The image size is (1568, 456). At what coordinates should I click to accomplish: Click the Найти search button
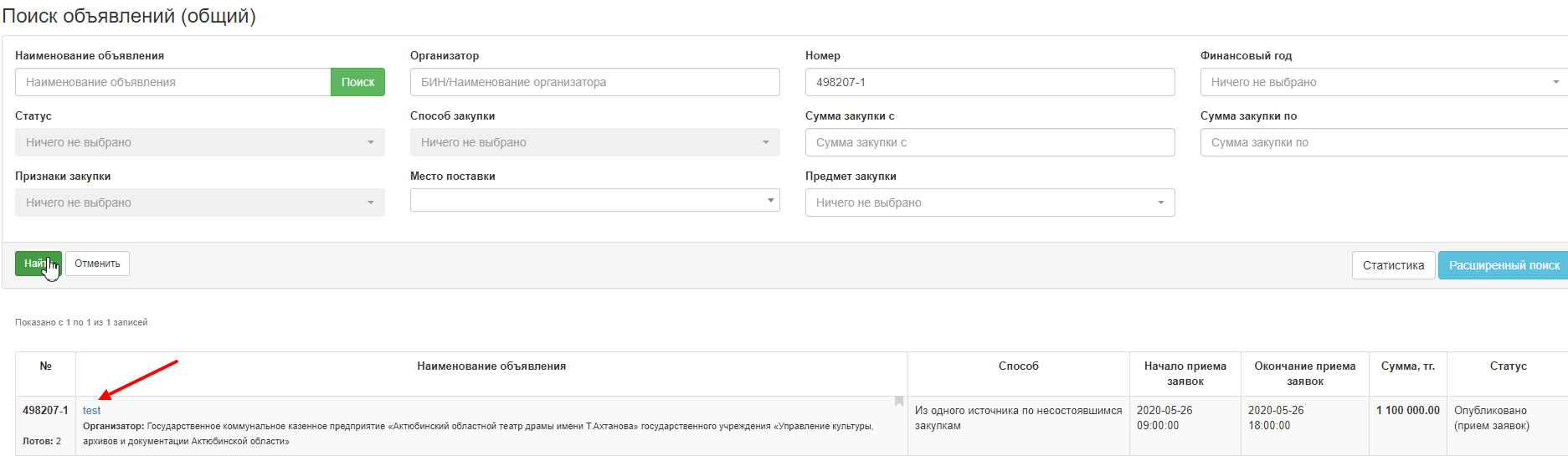[x=38, y=264]
